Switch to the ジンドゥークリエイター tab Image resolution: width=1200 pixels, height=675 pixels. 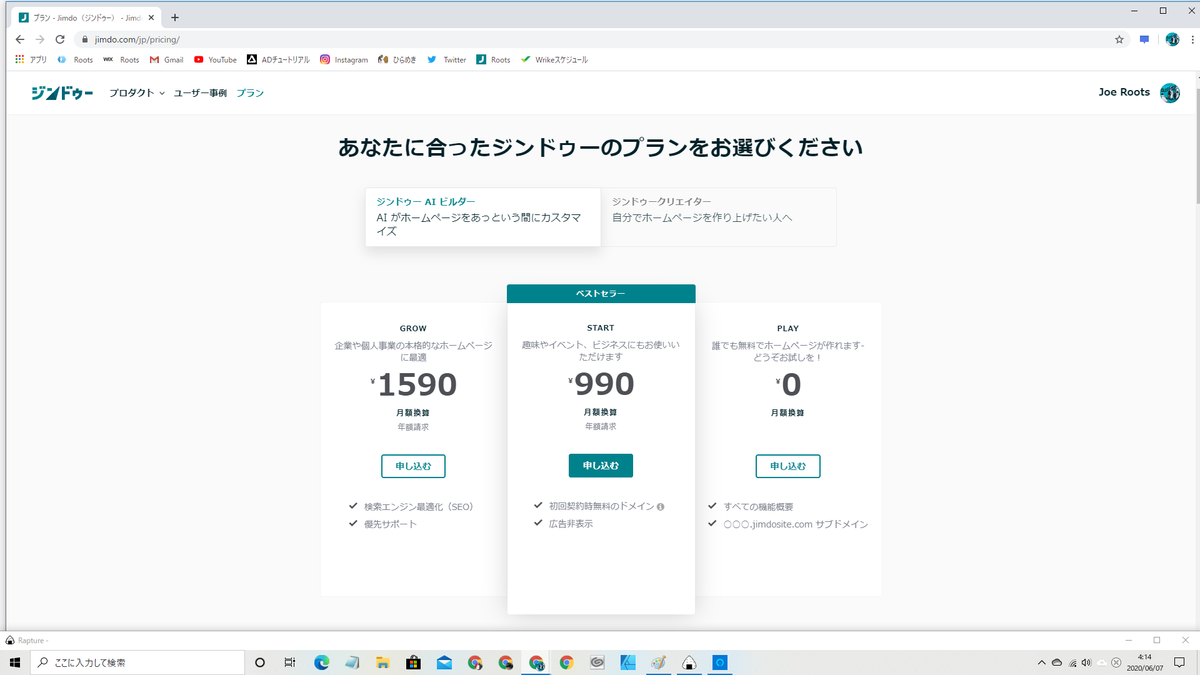coord(719,217)
